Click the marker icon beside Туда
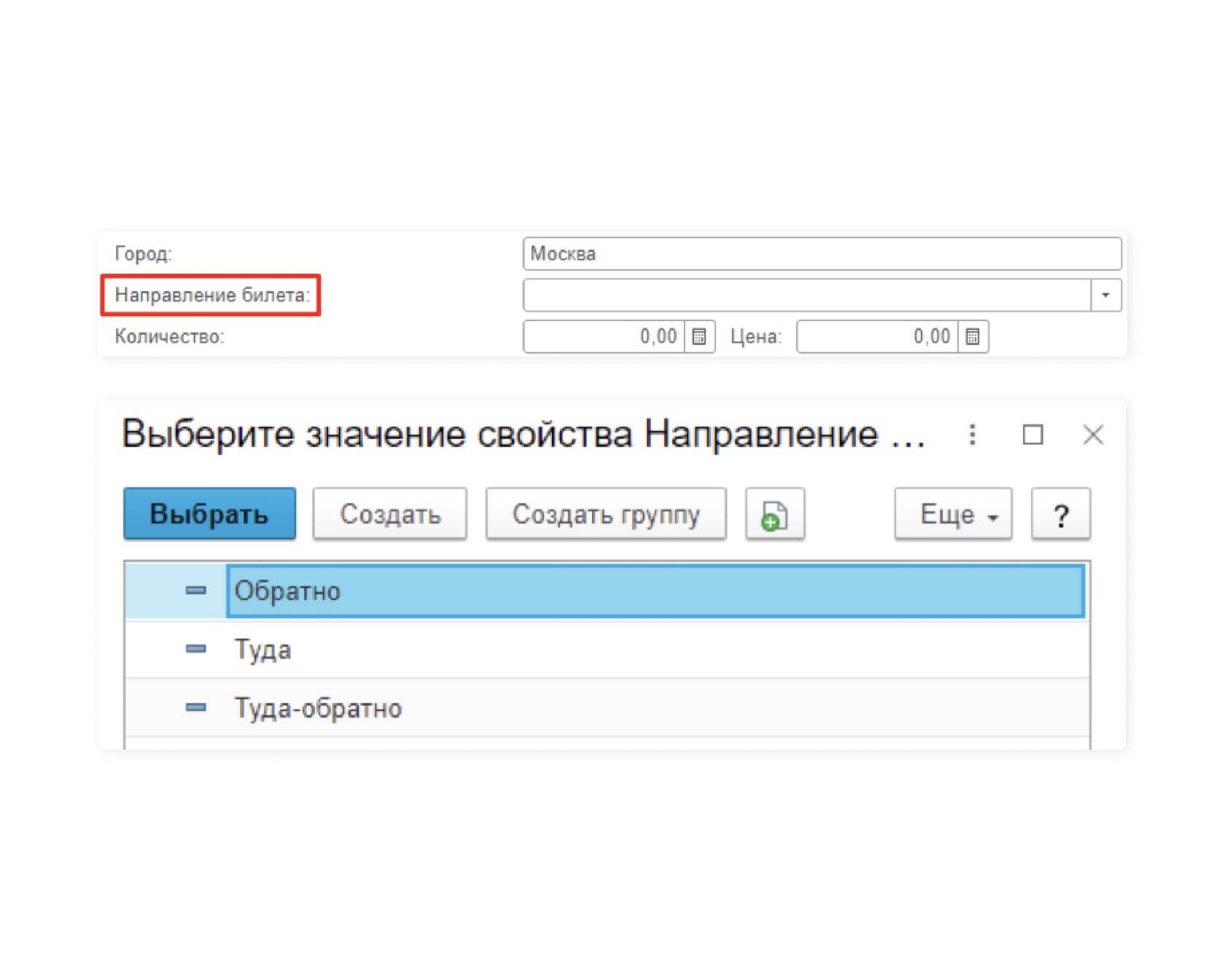Image resolution: width=1225 pixels, height=980 pixels. 195,649
